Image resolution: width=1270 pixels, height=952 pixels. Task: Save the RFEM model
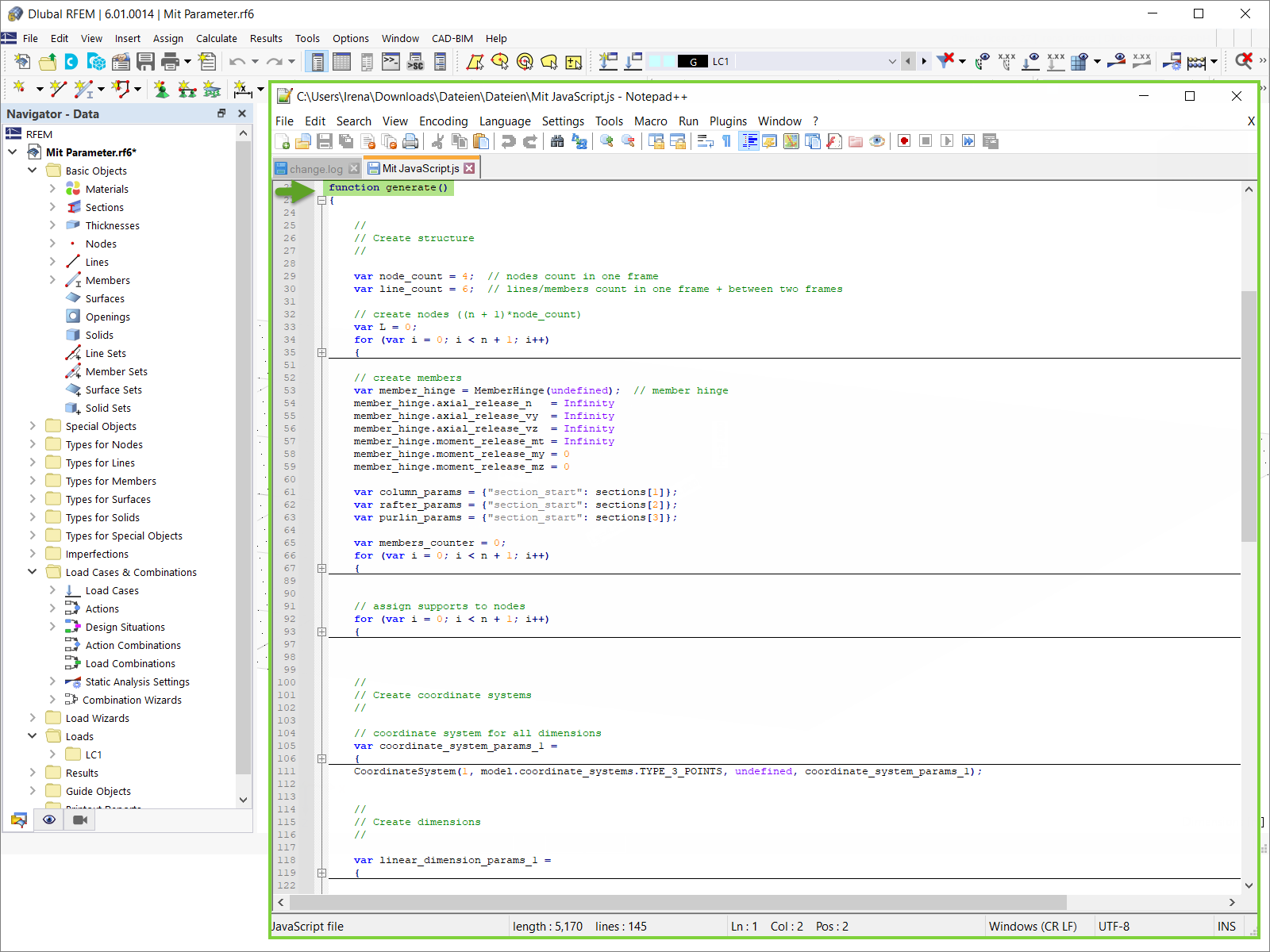[x=146, y=61]
